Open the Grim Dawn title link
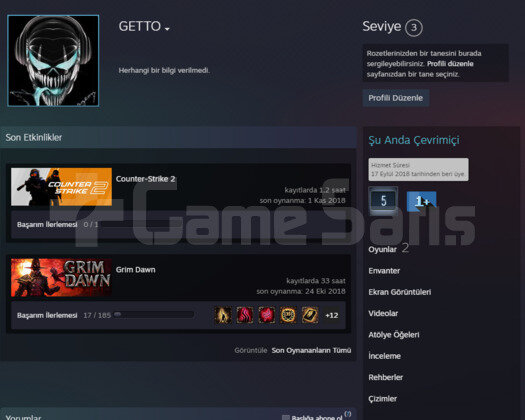This screenshot has height=420, width=525. 135,270
